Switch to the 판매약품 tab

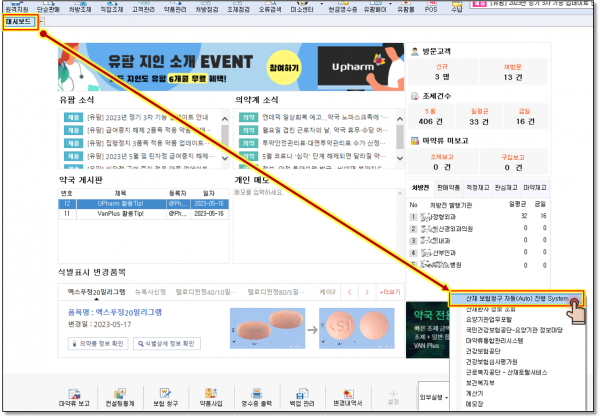pos(447,187)
